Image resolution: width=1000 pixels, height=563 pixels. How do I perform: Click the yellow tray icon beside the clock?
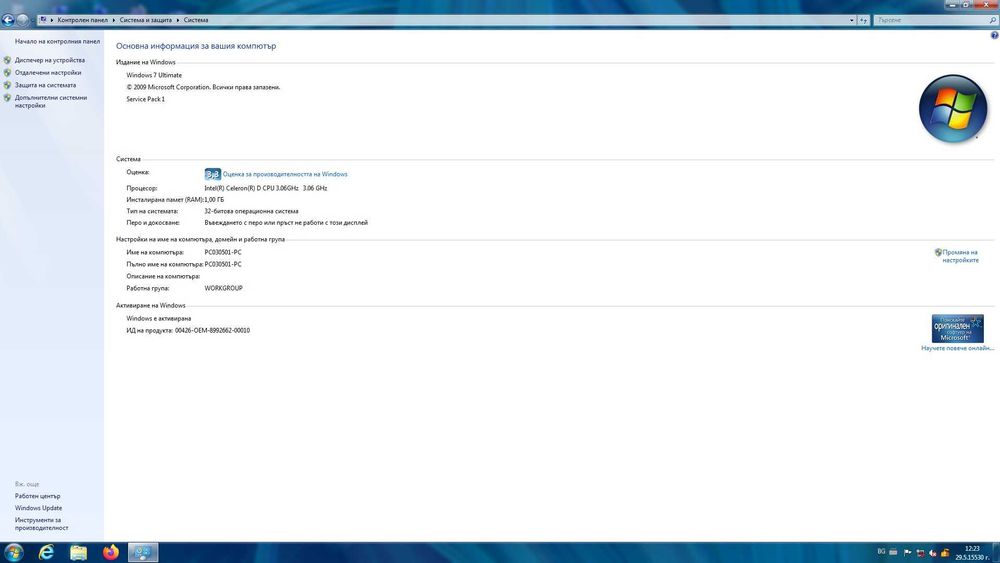[x=945, y=553]
